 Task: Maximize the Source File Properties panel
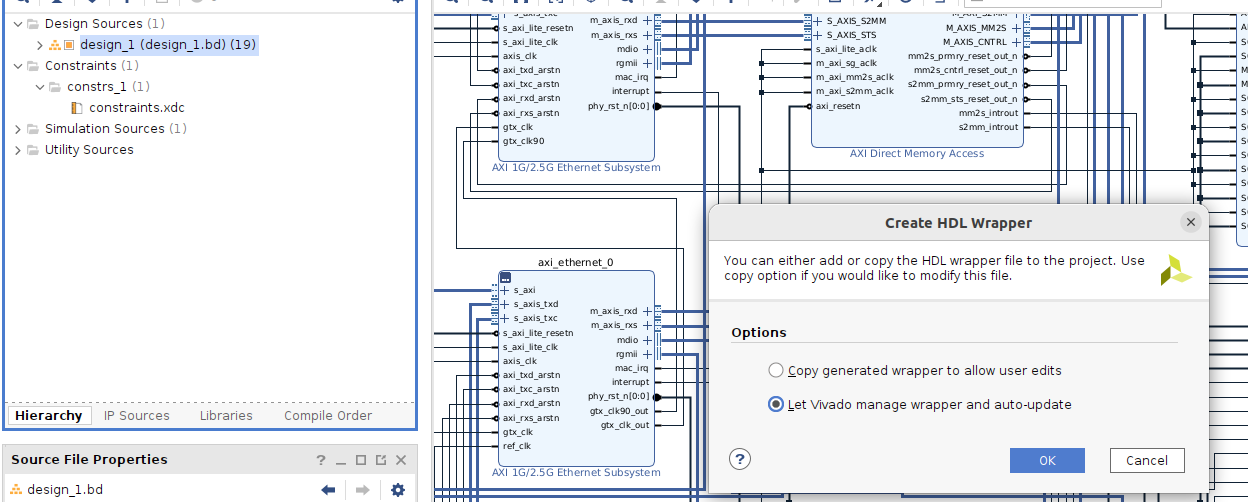click(361, 460)
